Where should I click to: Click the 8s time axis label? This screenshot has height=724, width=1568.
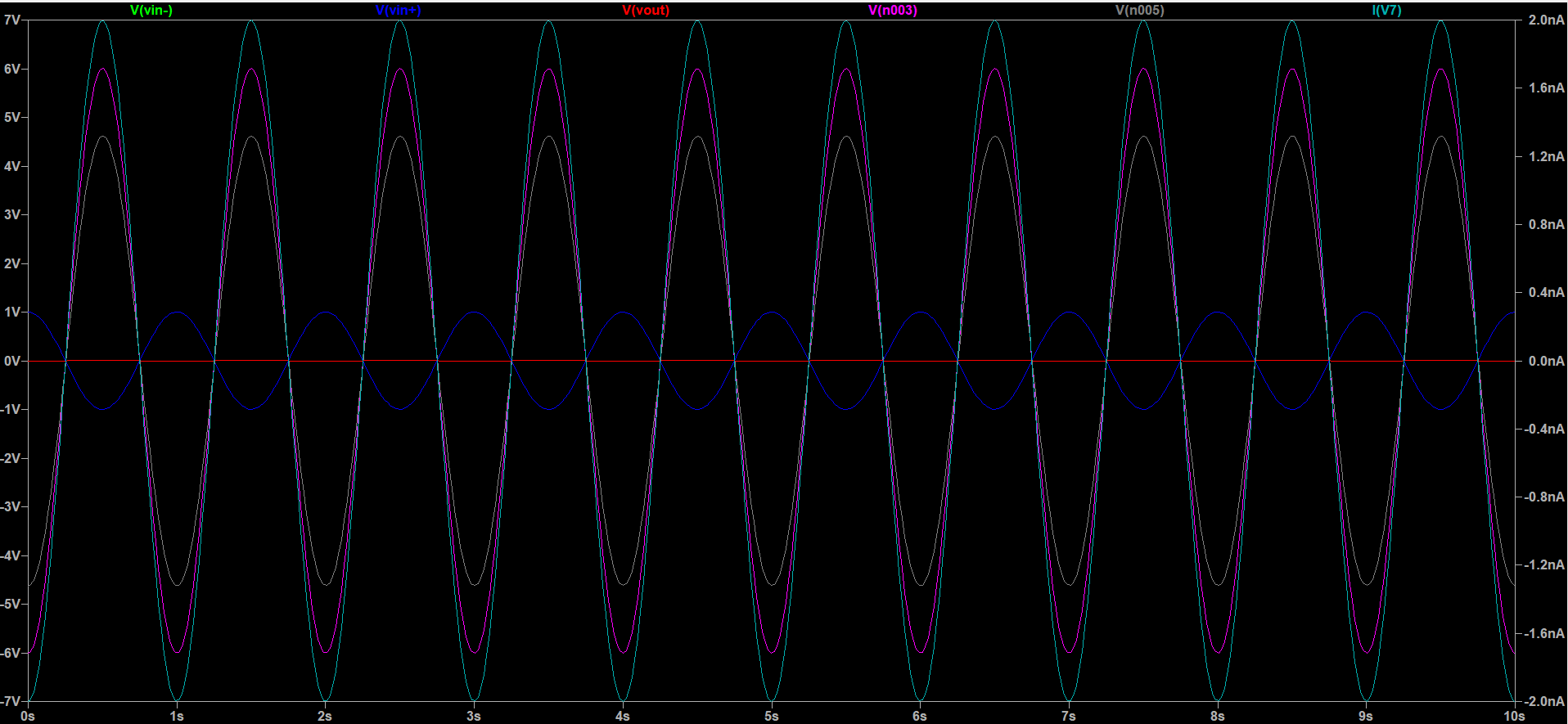pyautogui.click(x=1218, y=716)
